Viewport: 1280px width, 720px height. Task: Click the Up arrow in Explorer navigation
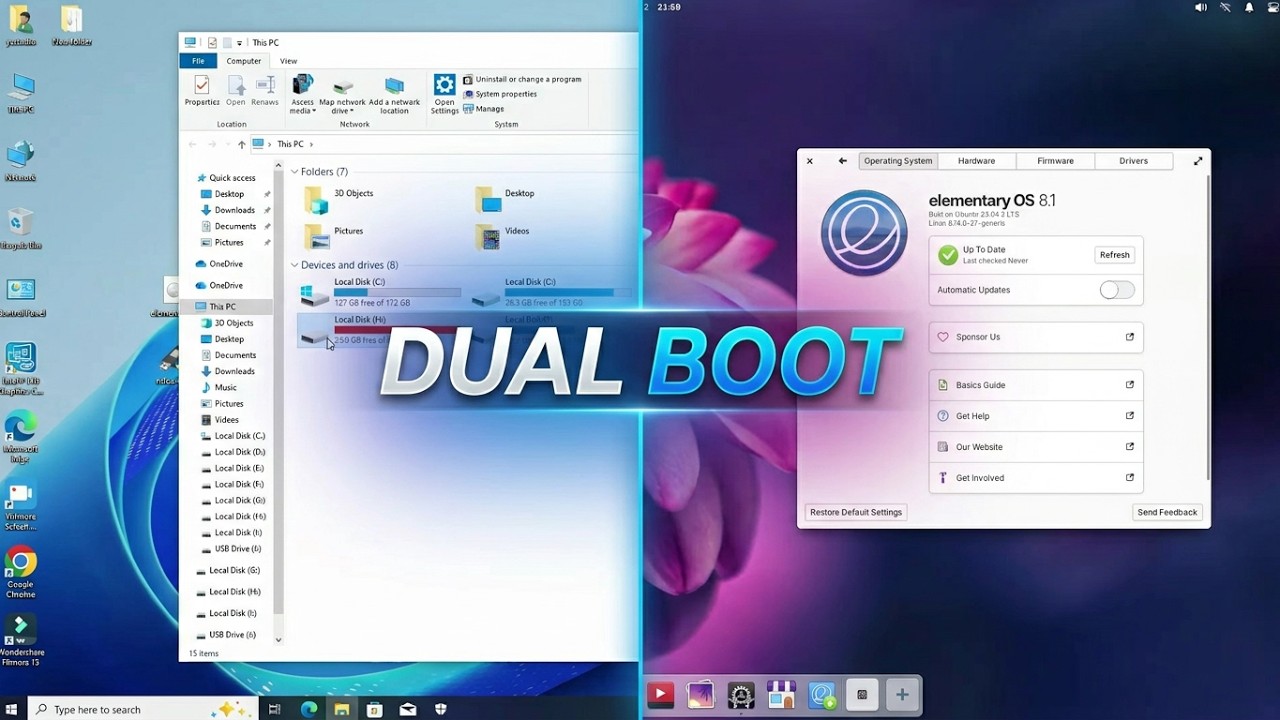[x=241, y=144]
